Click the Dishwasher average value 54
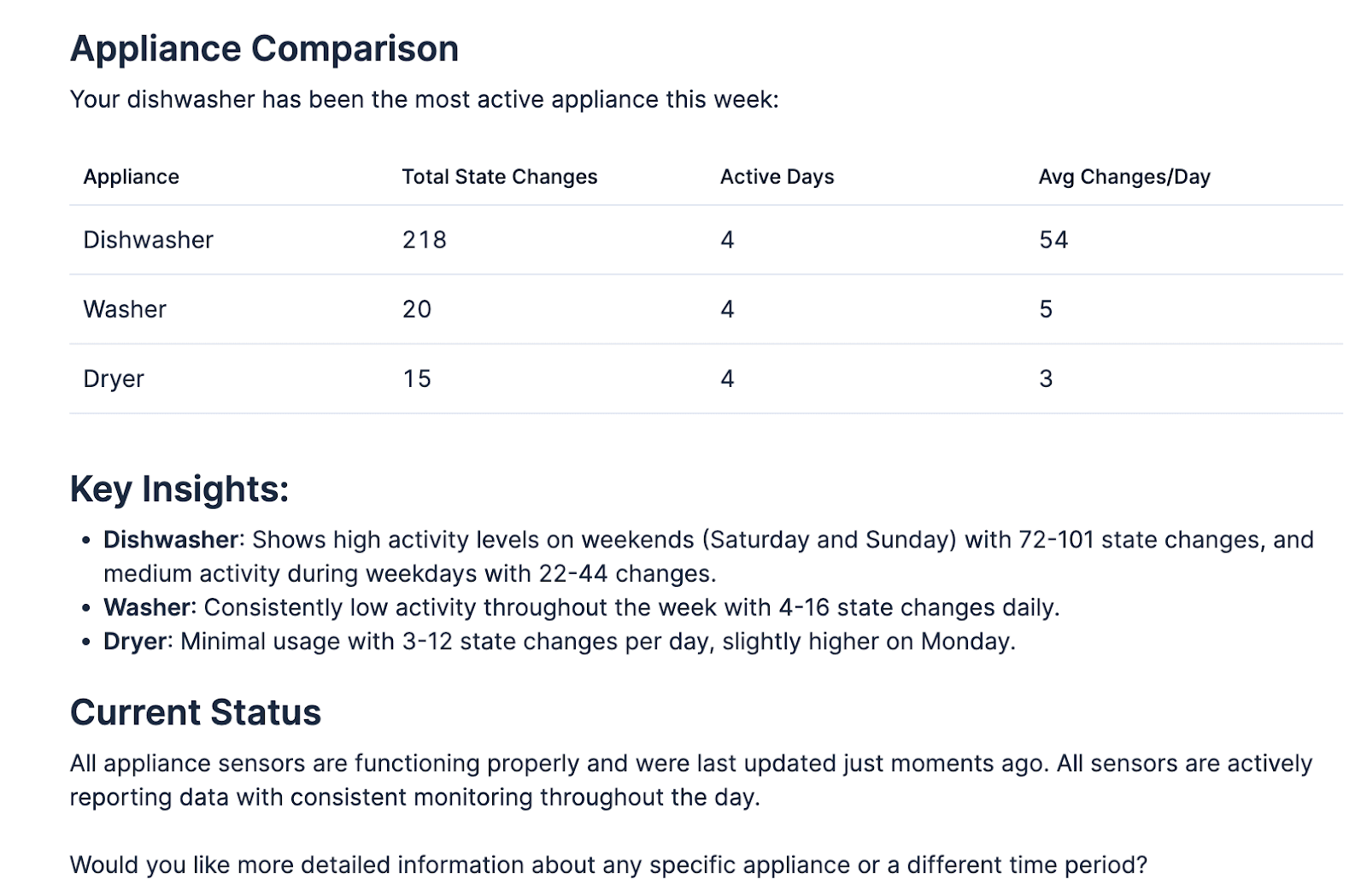The width and height of the screenshot is (1367, 896). (x=1053, y=240)
